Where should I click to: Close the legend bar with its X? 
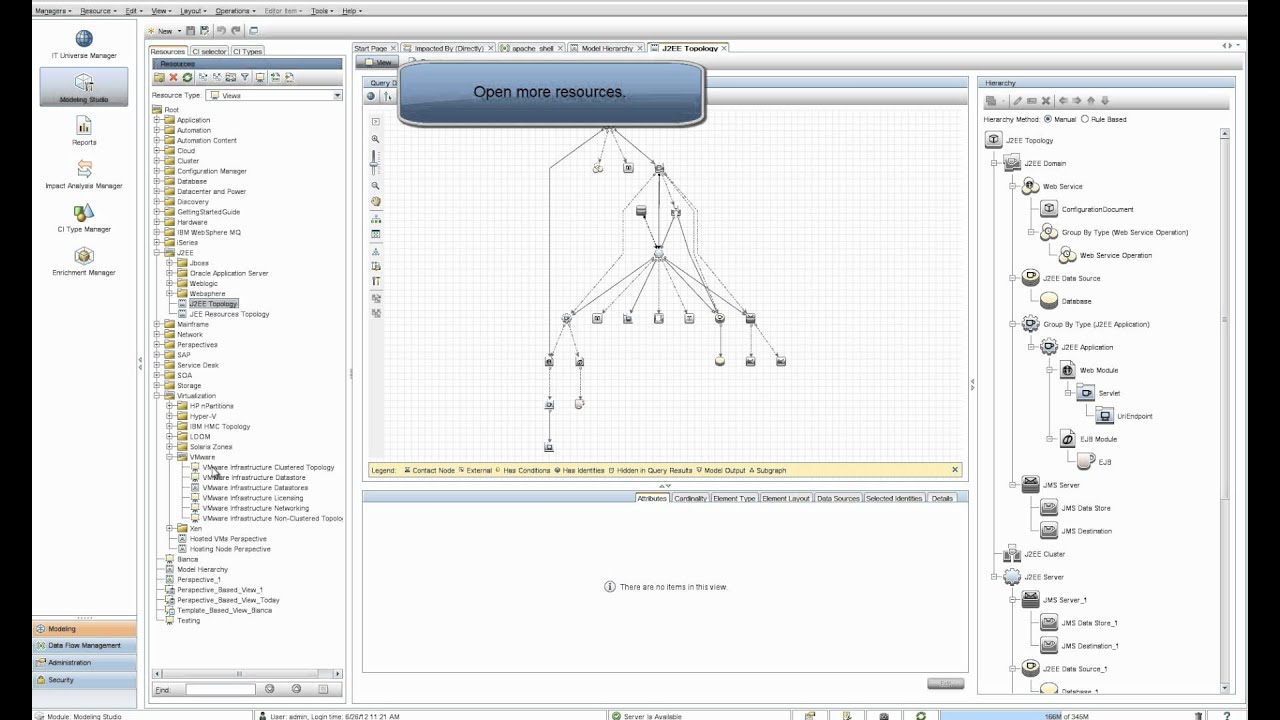955,470
